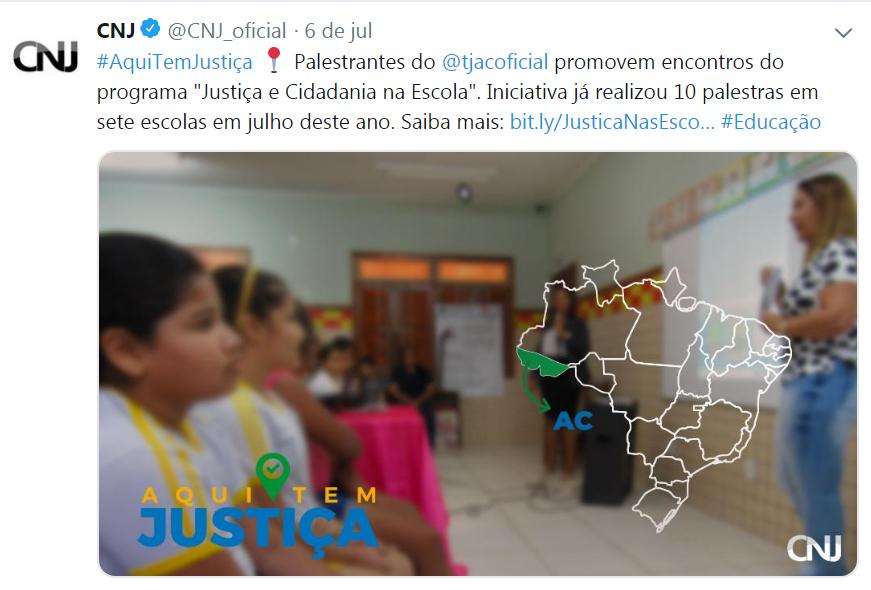
Task: Click the @CNJ_oficial handle
Action: coord(227,31)
